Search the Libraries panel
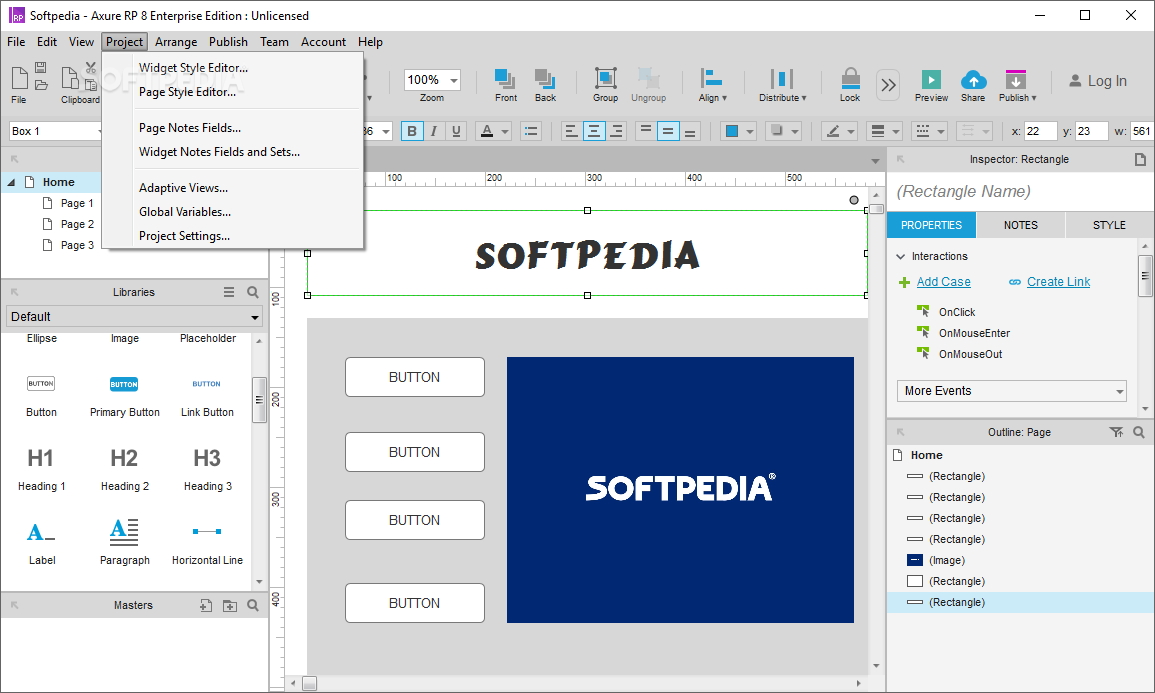 253,292
